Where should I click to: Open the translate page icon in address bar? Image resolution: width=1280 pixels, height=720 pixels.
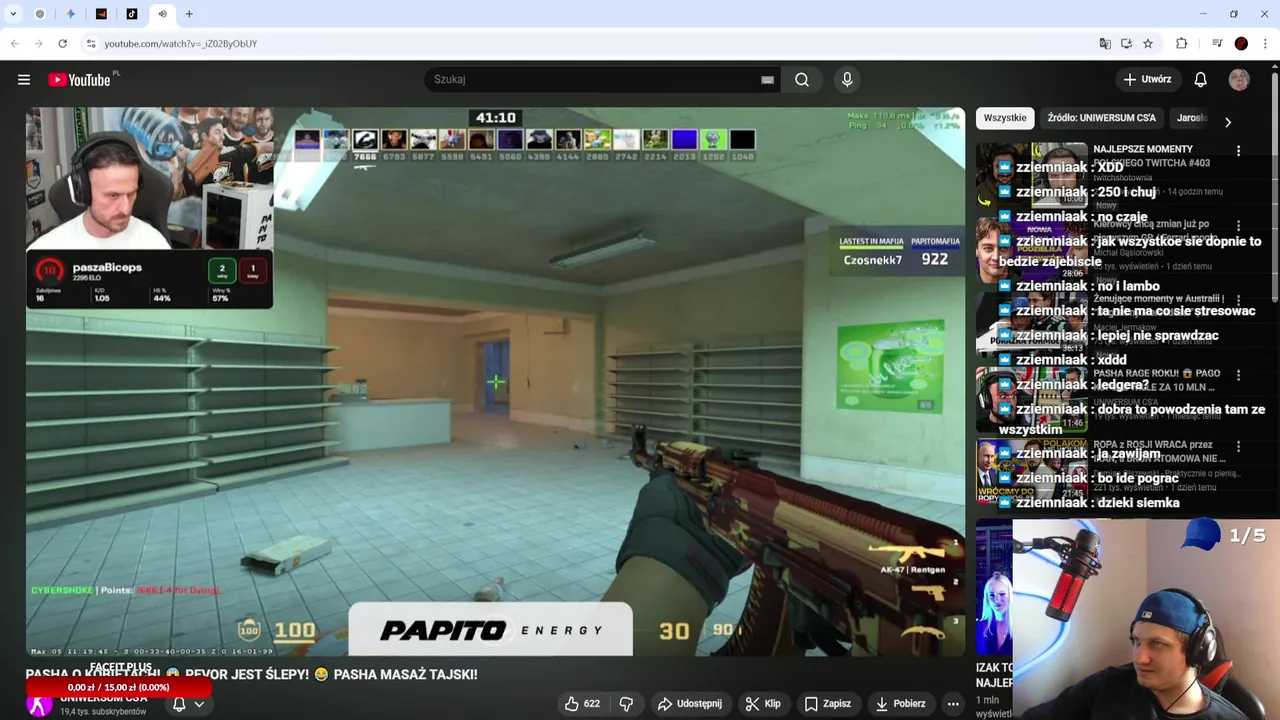(x=1105, y=44)
